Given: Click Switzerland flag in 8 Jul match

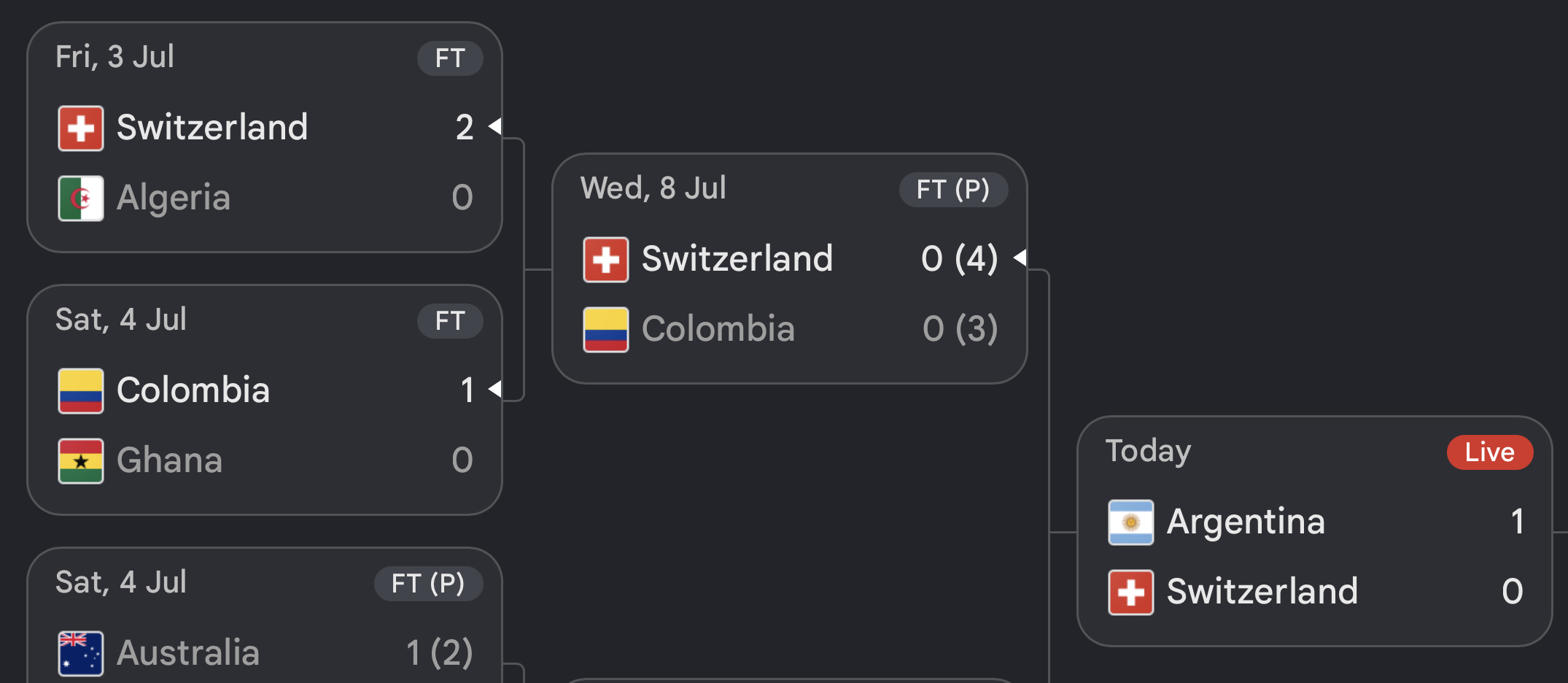Looking at the screenshot, I should click(606, 260).
